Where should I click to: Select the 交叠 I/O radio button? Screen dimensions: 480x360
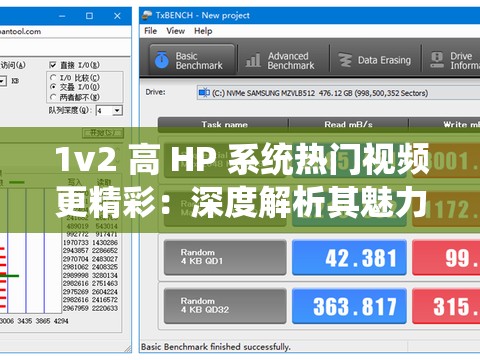tap(53, 87)
